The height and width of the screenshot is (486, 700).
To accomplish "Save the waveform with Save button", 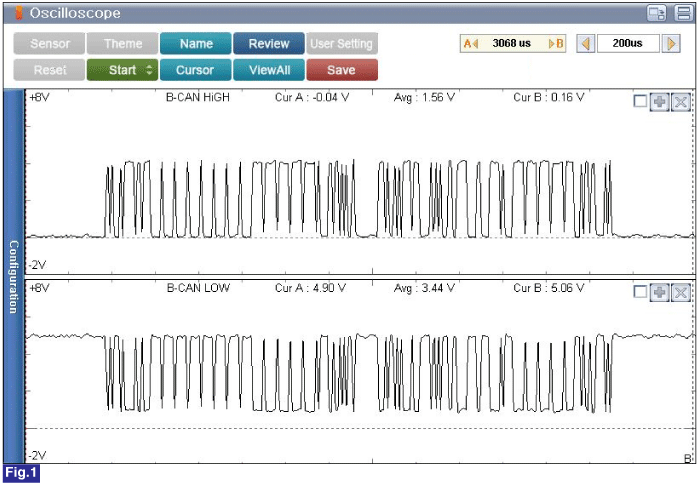I will pos(342,70).
